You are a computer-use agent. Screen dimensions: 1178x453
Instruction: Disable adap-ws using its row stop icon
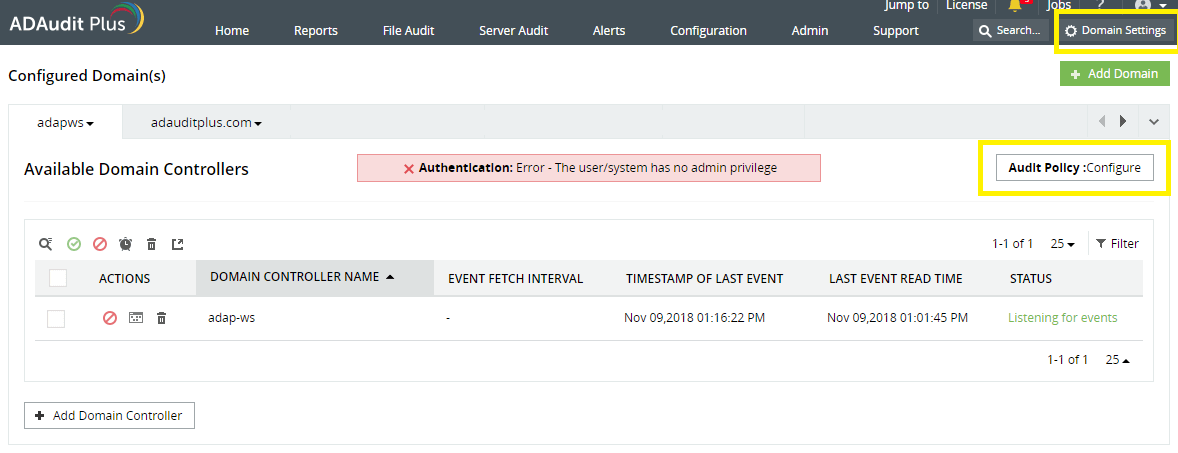[110, 318]
